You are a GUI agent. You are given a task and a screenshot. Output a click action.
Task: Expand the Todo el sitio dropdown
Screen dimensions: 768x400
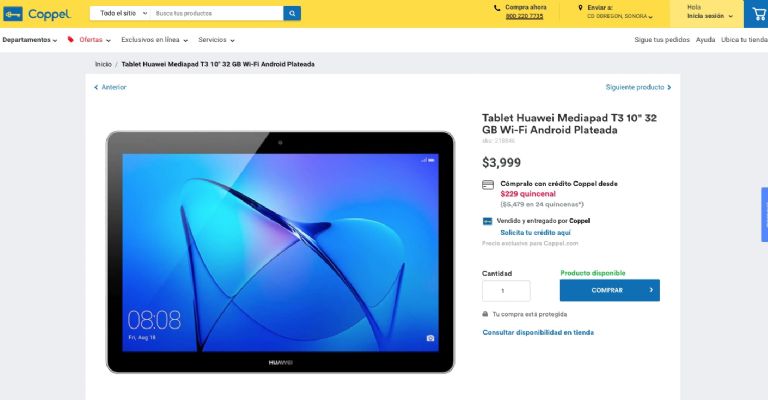point(124,13)
